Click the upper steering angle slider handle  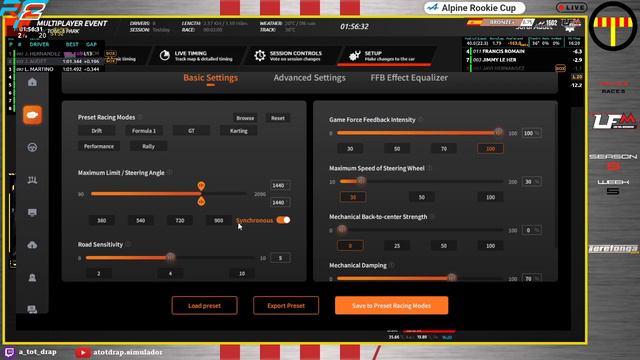(201, 186)
